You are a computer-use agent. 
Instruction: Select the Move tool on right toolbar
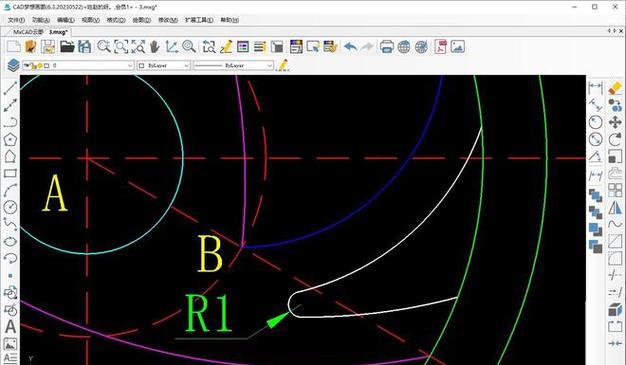(x=615, y=122)
